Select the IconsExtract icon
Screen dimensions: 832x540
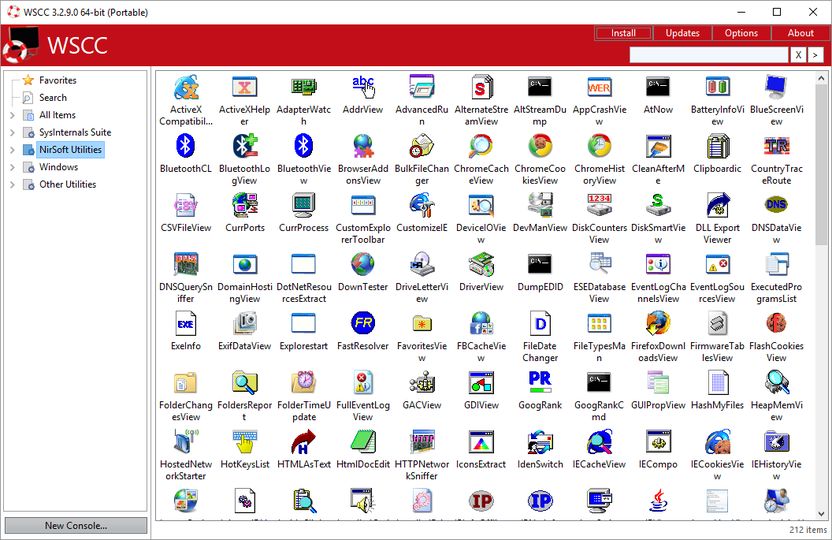(x=481, y=441)
